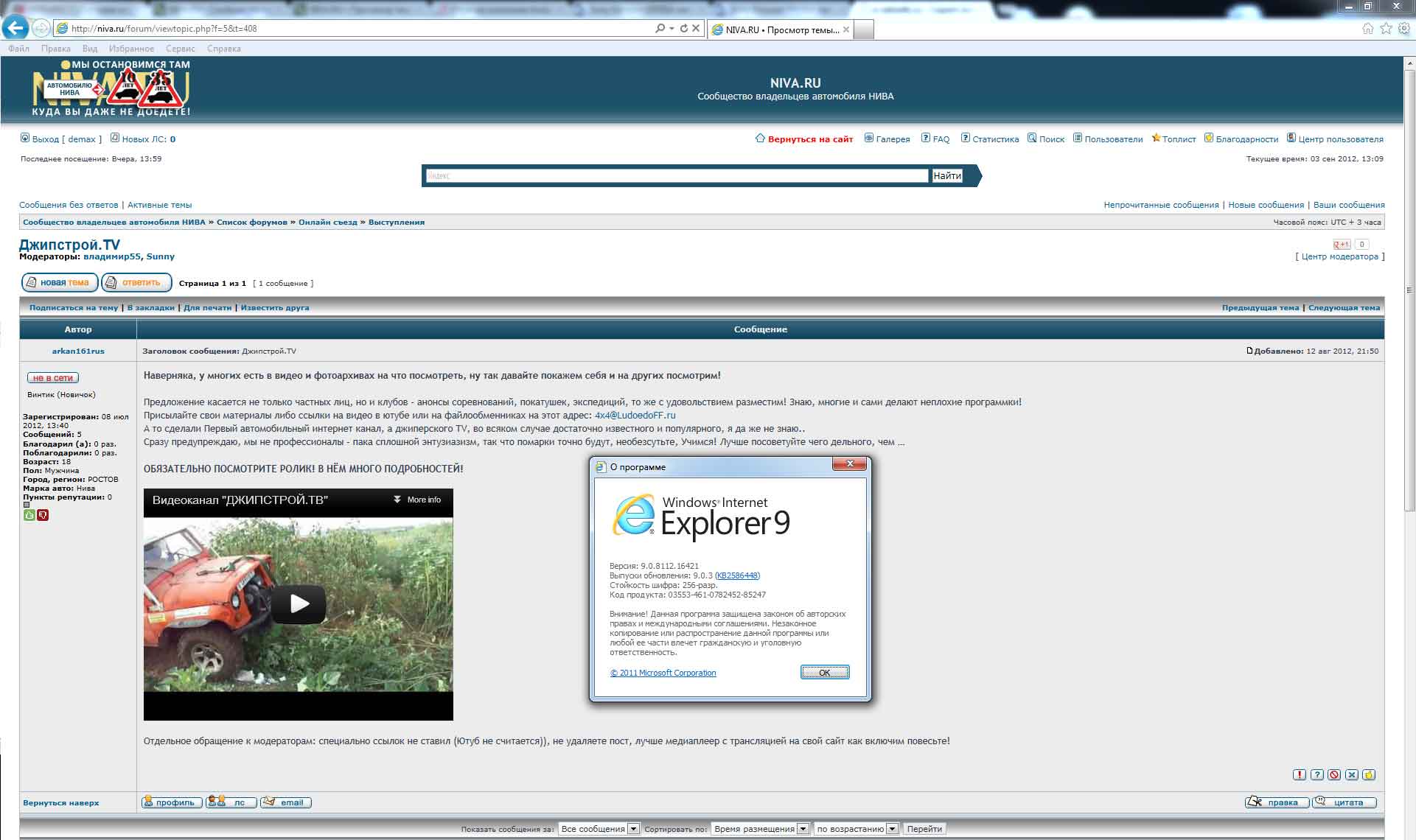The height and width of the screenshot is (840, 1416).
Task: Click the цитата quote button
Action: point(1344,802)
